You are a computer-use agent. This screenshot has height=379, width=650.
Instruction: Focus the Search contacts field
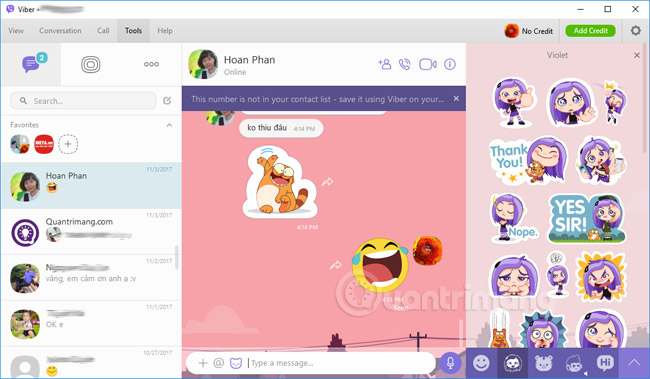83,101
